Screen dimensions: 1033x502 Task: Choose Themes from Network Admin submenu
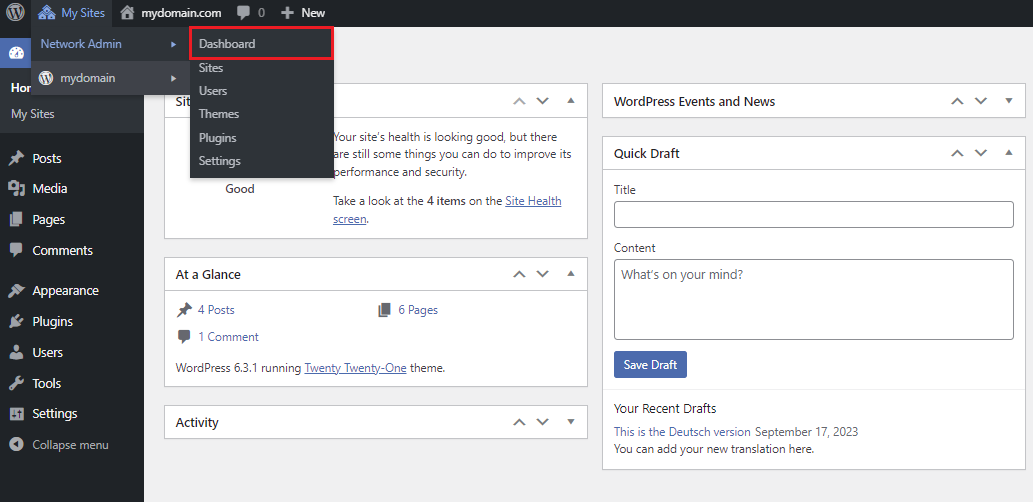[x=219, y=114]
